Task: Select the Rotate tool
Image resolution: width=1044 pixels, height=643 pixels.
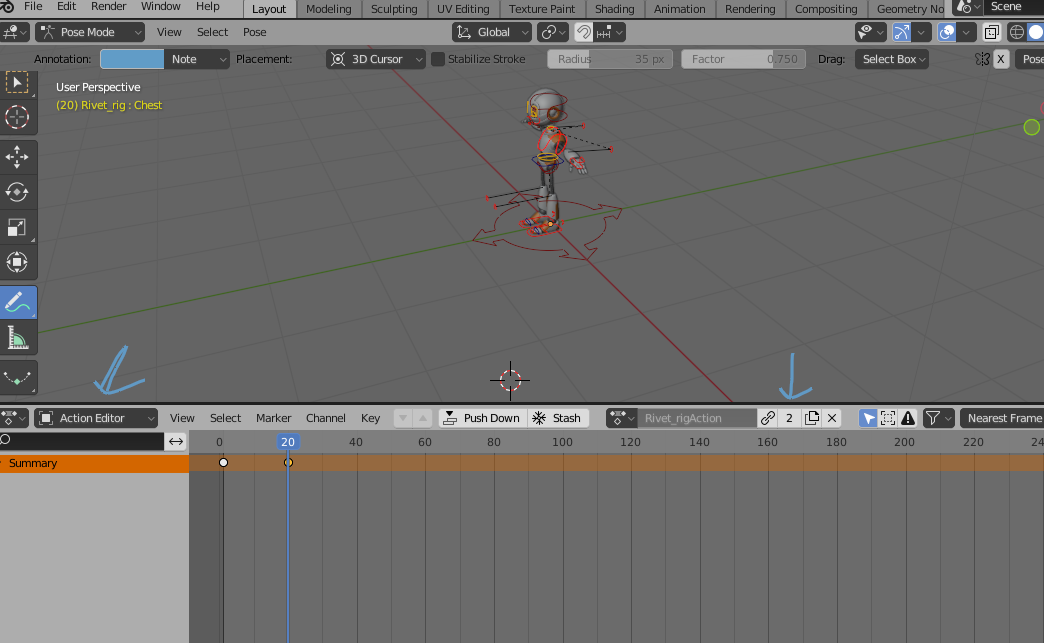Action: 17,192
